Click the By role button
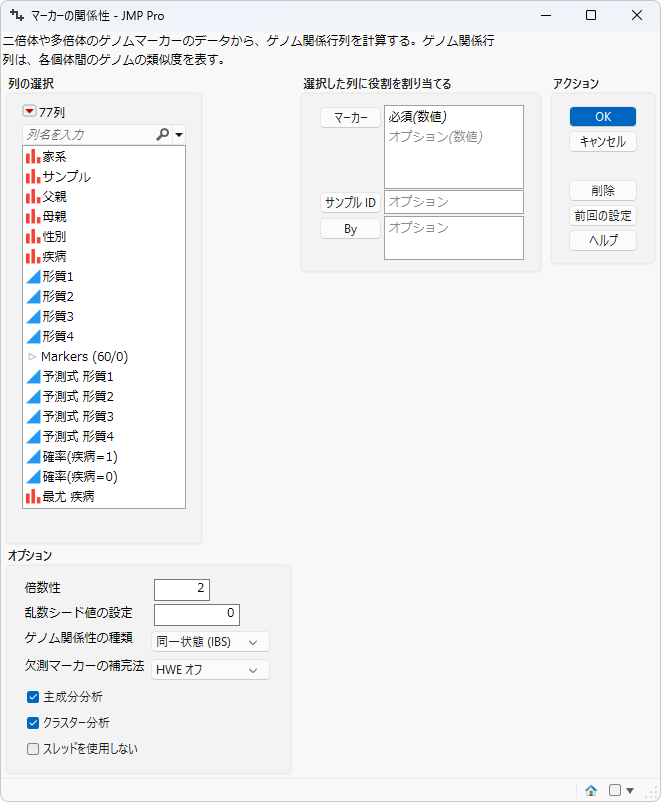The image size is (661, 802). click(x=350, y=229)
